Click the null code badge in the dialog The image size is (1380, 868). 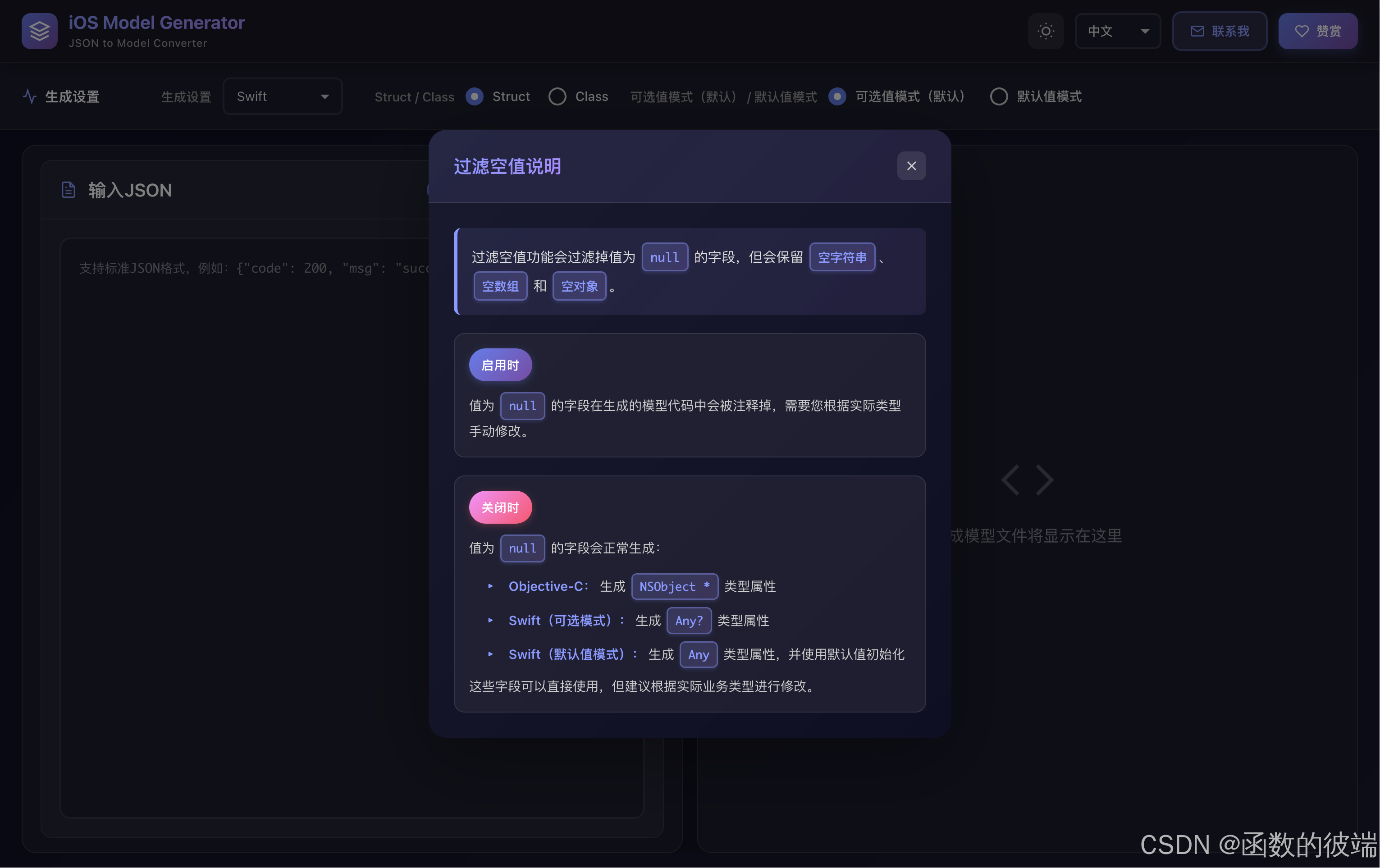click(x=664, y=257)
